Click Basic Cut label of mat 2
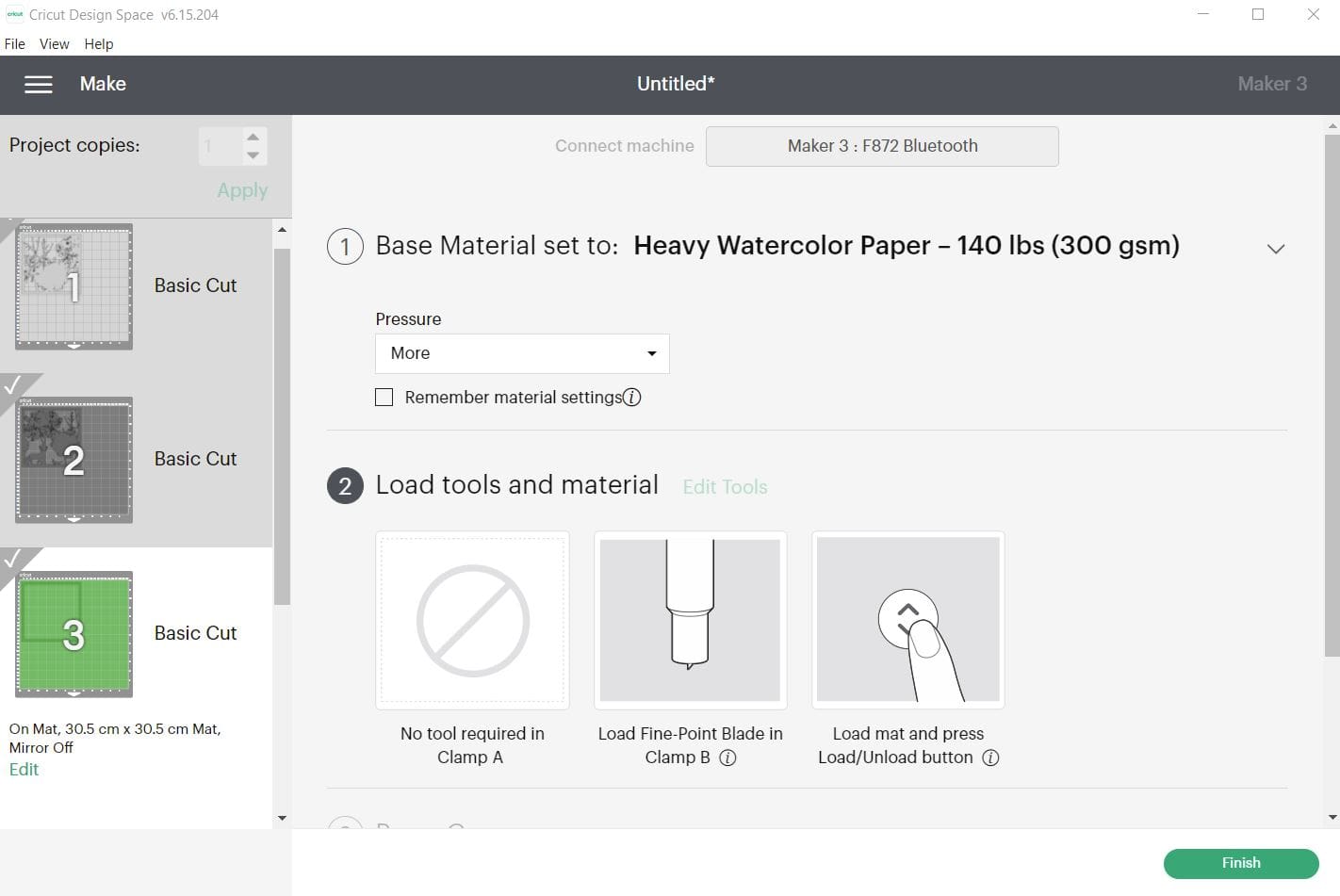 [195, 459]
